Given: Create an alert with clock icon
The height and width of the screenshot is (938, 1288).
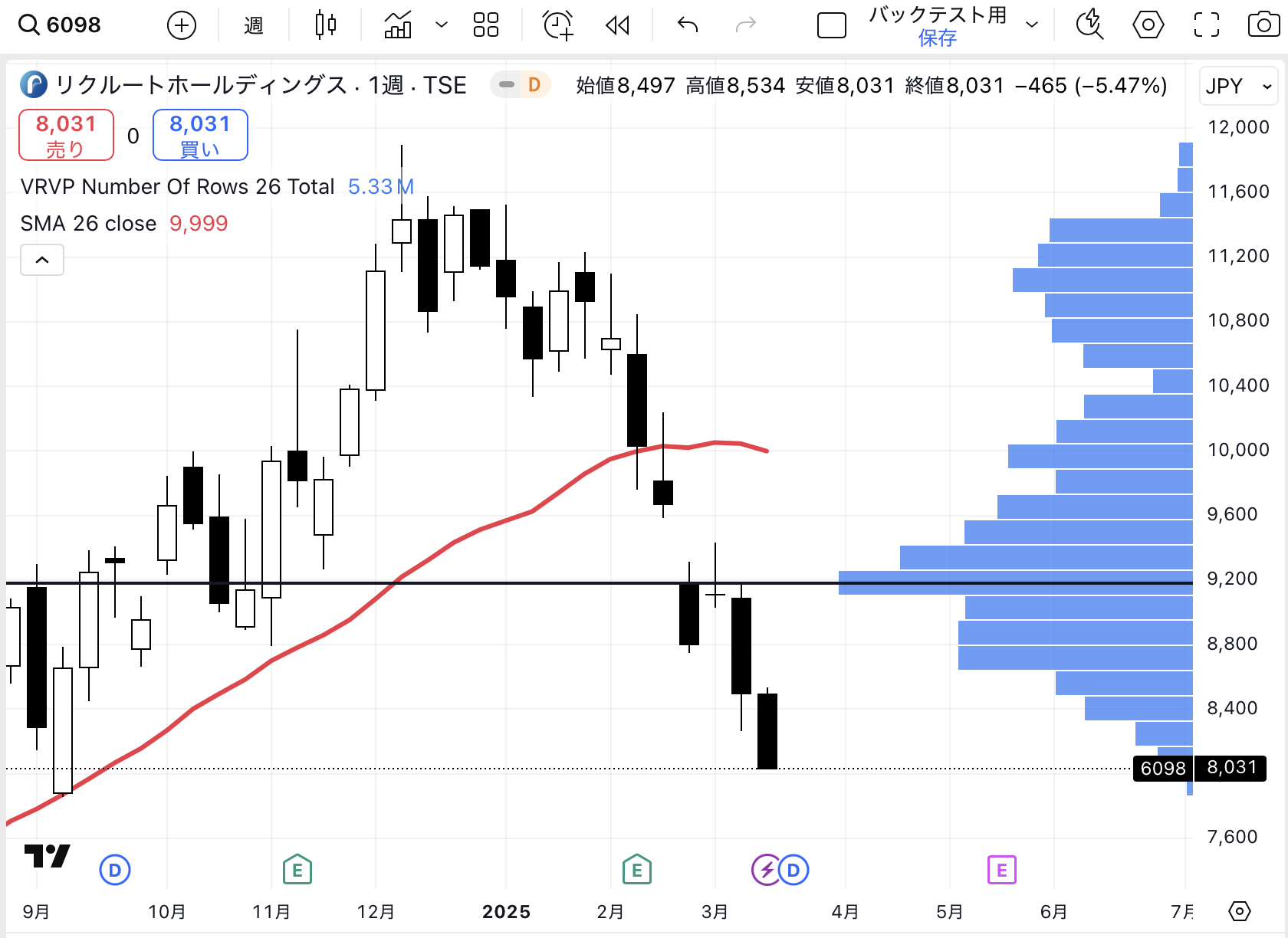Looking at the screenshot, I should point(557,25).
